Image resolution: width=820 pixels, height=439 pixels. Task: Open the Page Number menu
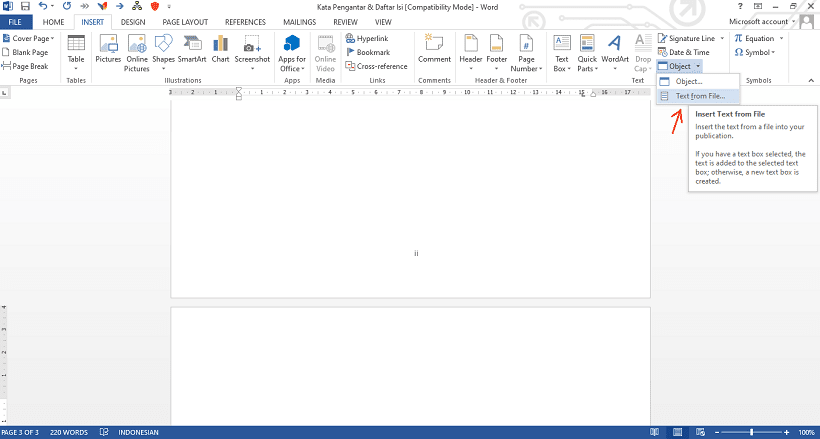point(526,53)
